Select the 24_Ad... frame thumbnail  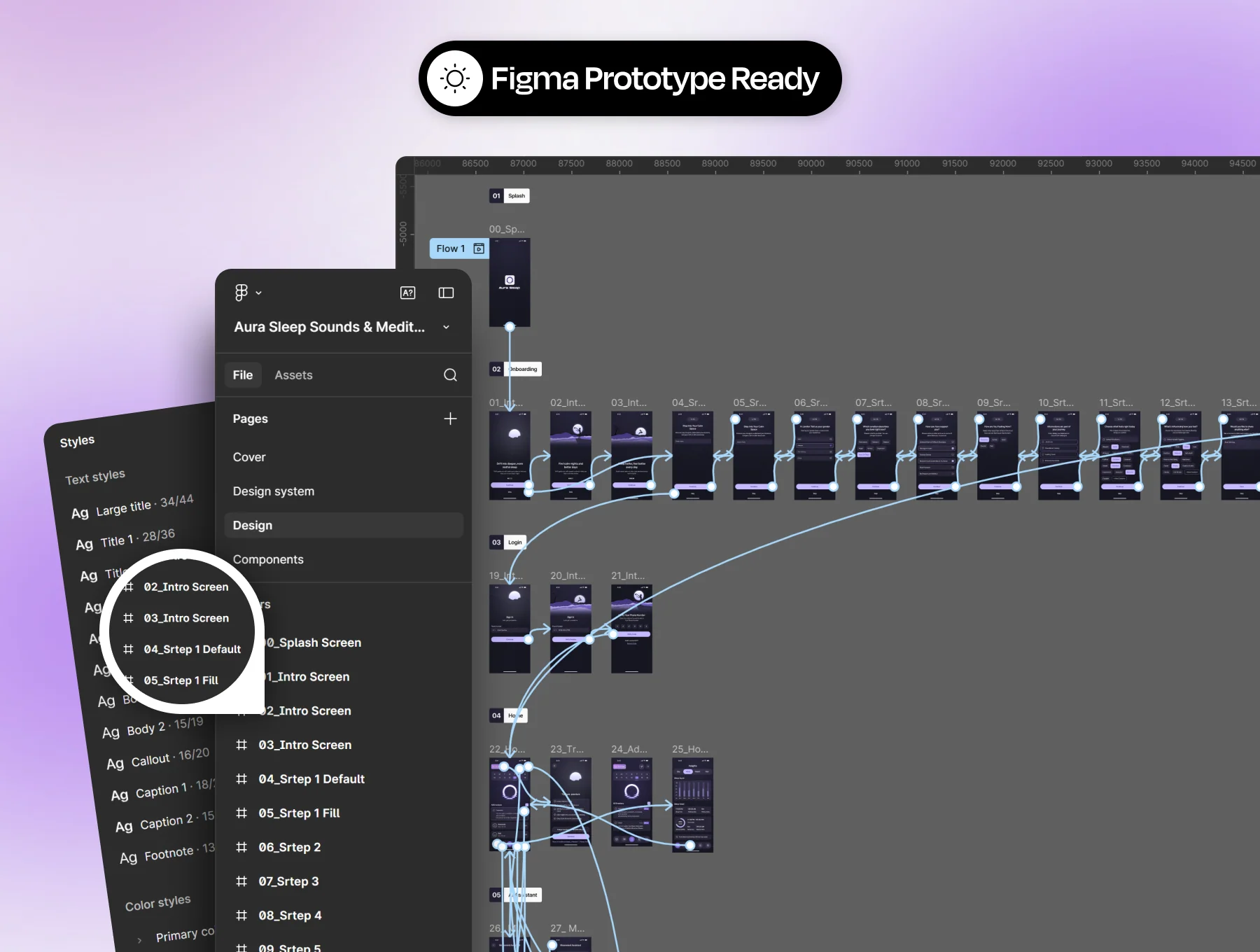click(631, 802)
